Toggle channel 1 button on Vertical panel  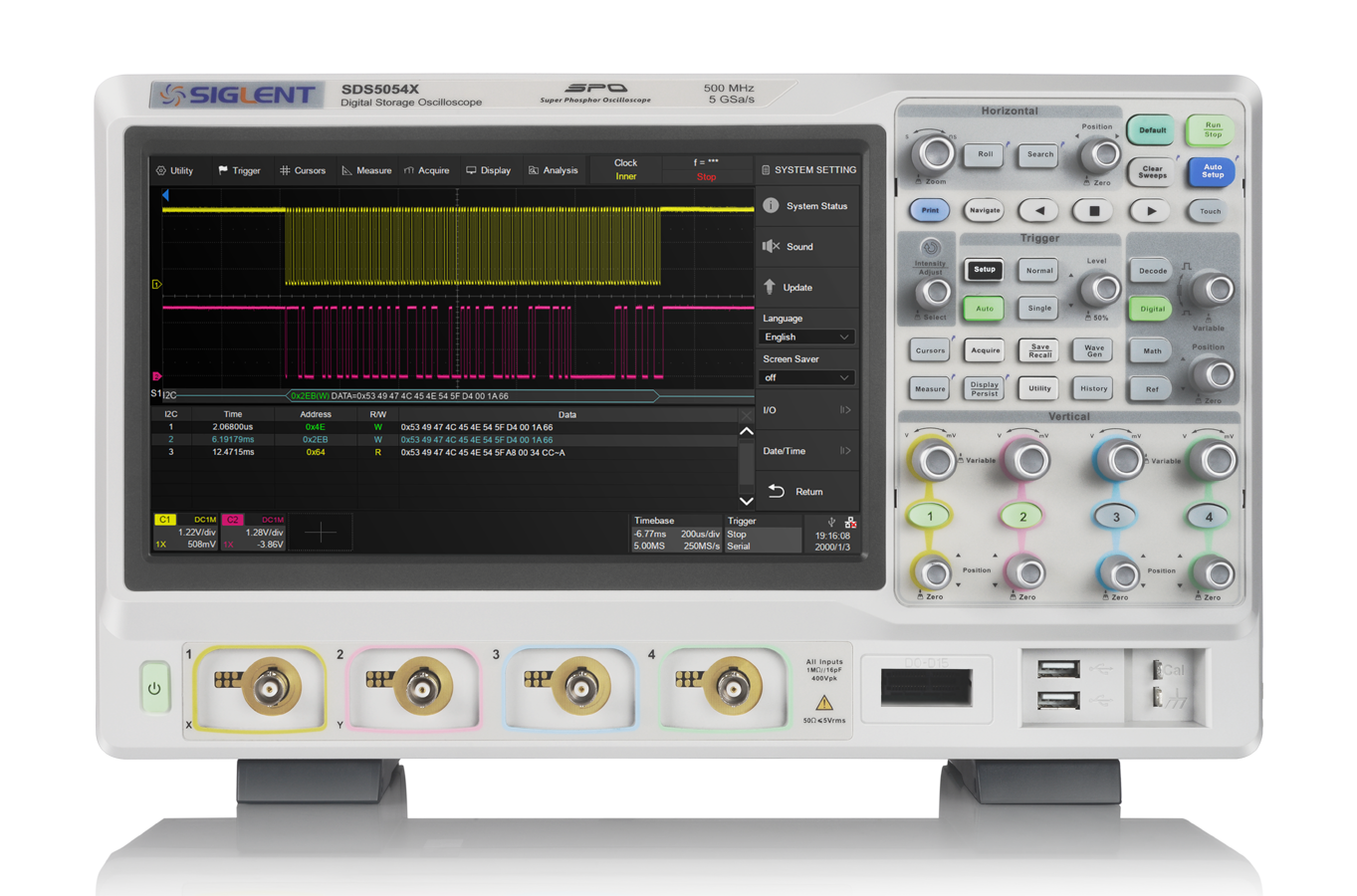930,516
